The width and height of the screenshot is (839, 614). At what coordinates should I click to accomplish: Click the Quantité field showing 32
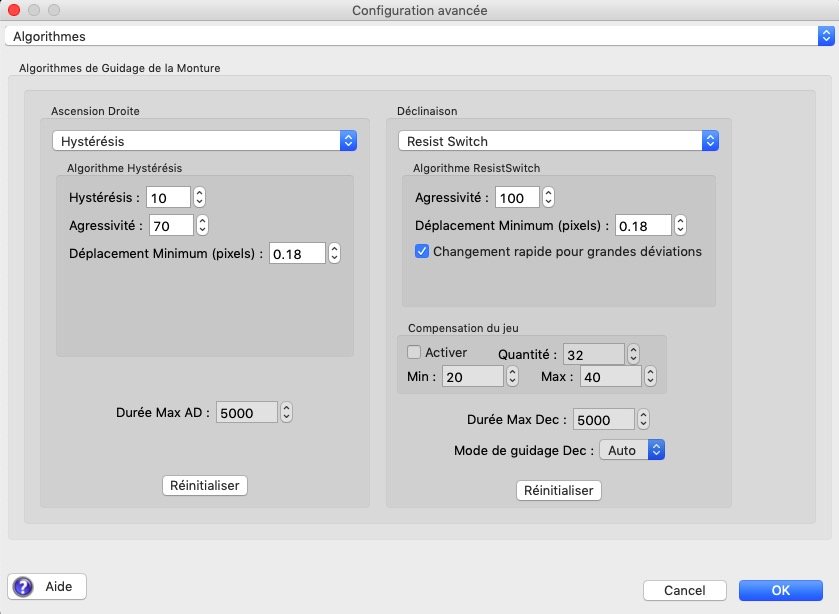pyautogui.click(x=593, y=354)
